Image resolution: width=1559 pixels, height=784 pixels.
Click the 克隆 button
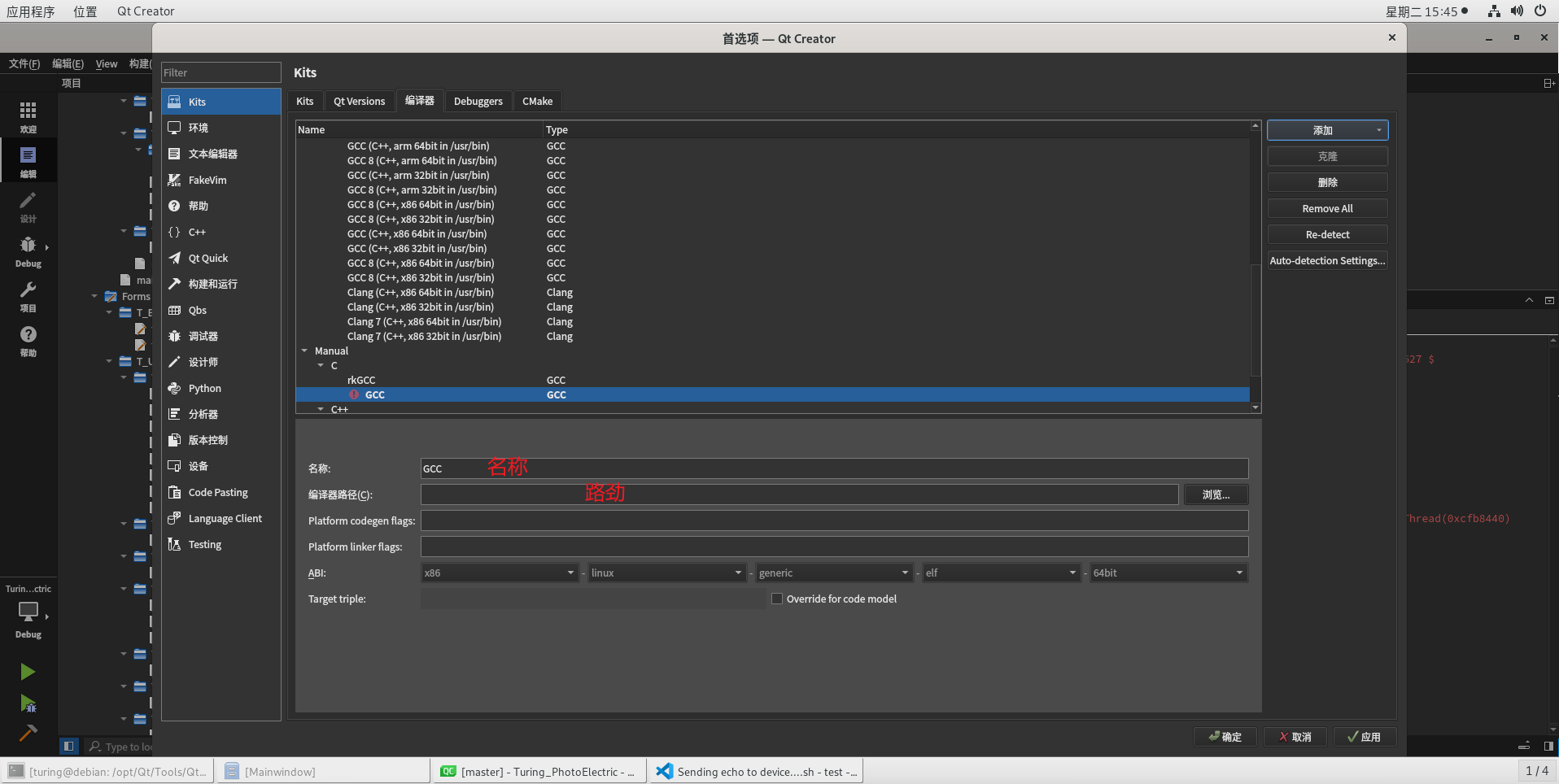(1327, 156)
